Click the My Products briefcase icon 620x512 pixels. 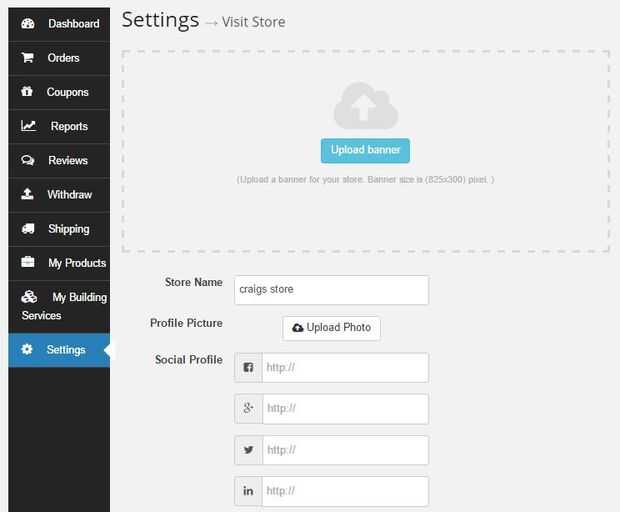pos(28,263)
